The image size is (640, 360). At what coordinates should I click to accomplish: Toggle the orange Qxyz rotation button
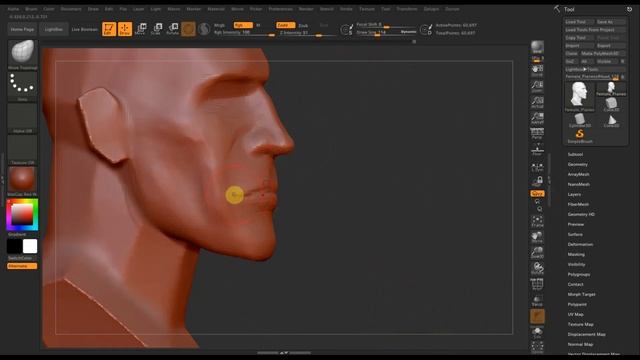537,193
